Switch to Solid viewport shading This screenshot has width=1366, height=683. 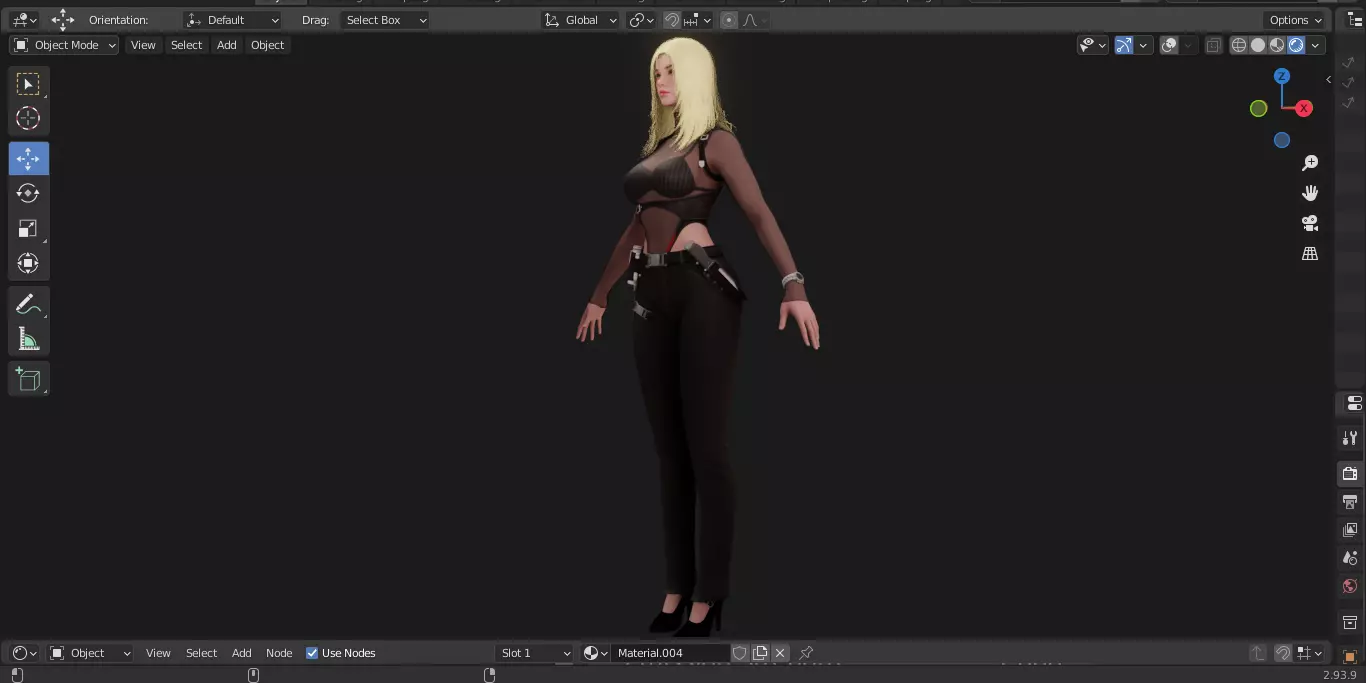click(1258, 45)
